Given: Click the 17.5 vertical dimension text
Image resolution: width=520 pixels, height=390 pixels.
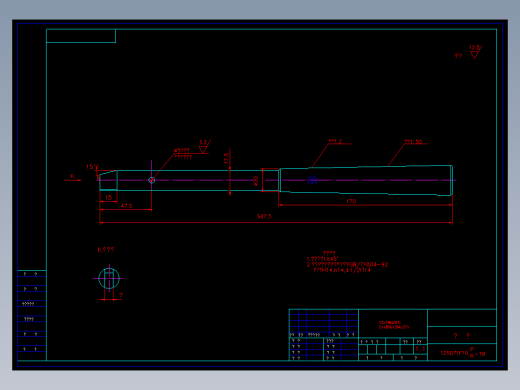Looking at the screenshot, I should pos(226,158).
